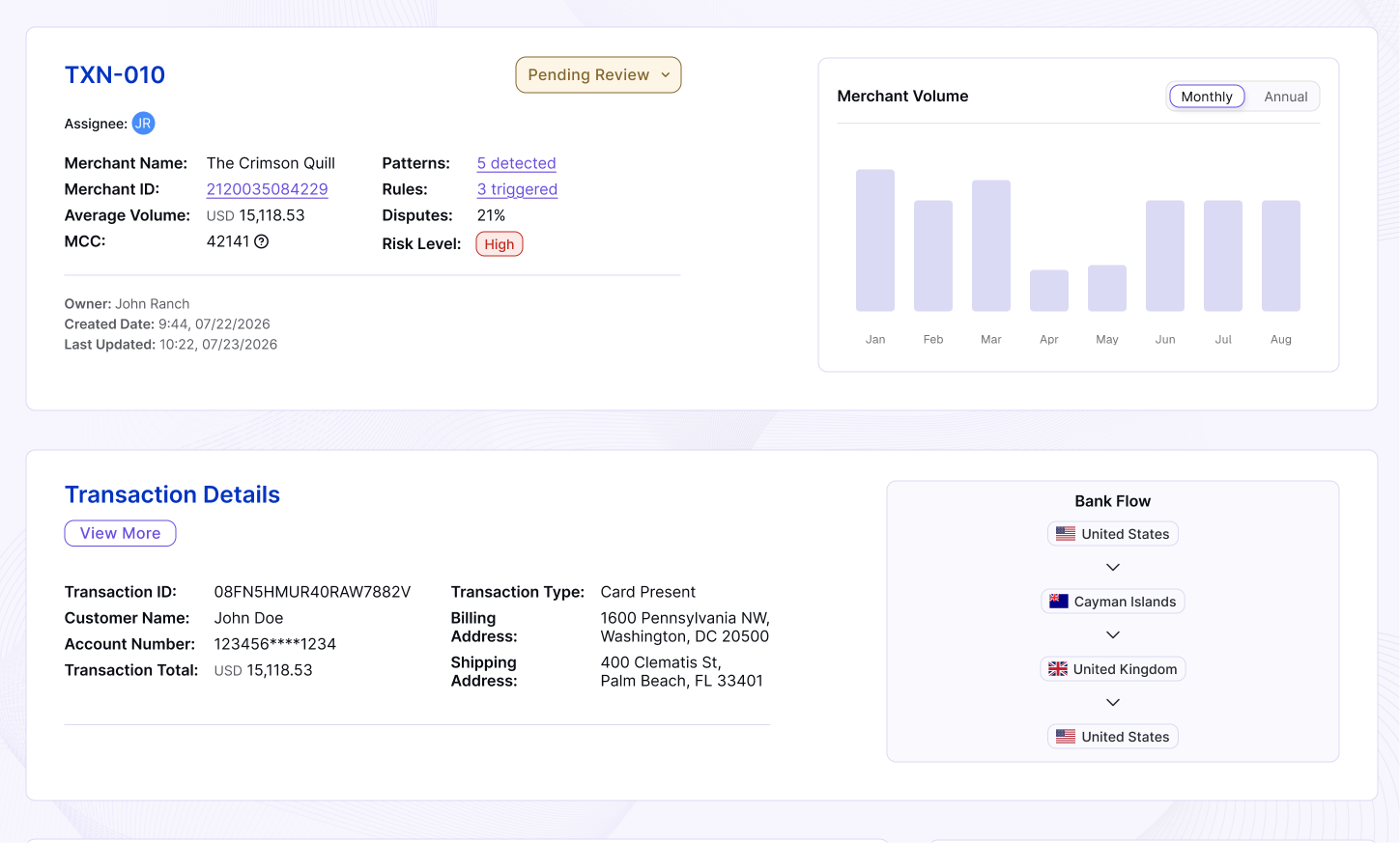Click the arrow on Pending Review selector
This screenshot has height=843, width=1400.
click(x=666, y=75)
